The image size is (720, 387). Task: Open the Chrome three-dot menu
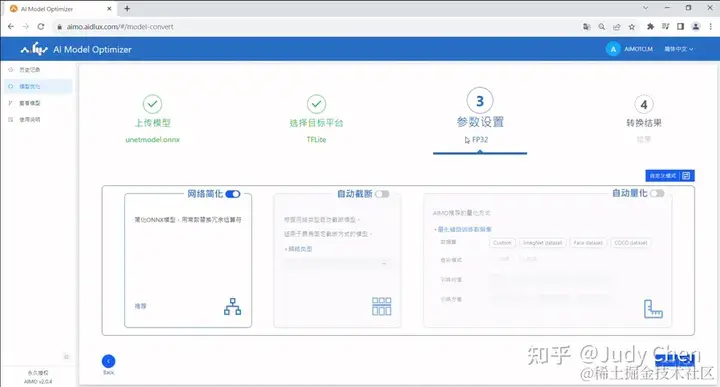click(710, 27)
